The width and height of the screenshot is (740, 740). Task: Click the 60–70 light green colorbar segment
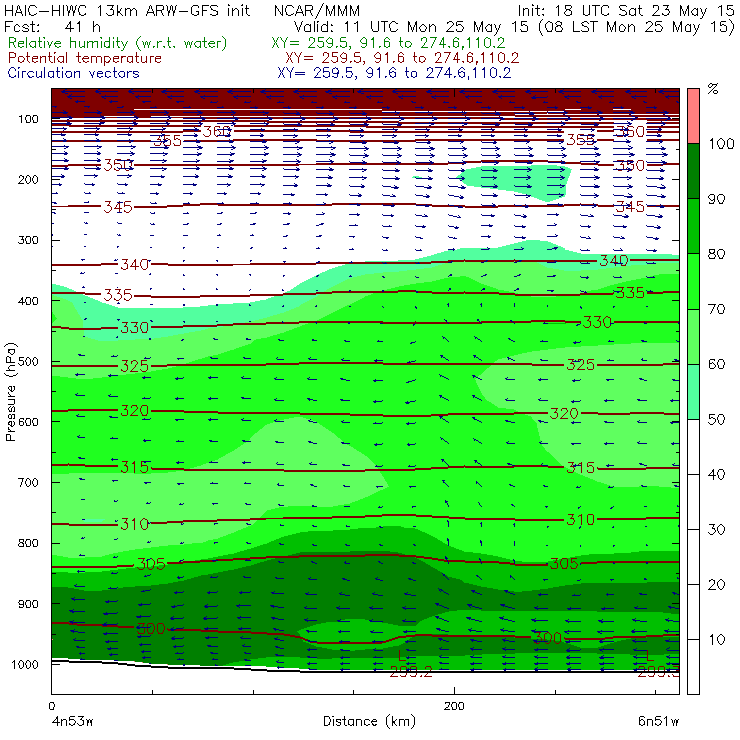coord(693,336)
